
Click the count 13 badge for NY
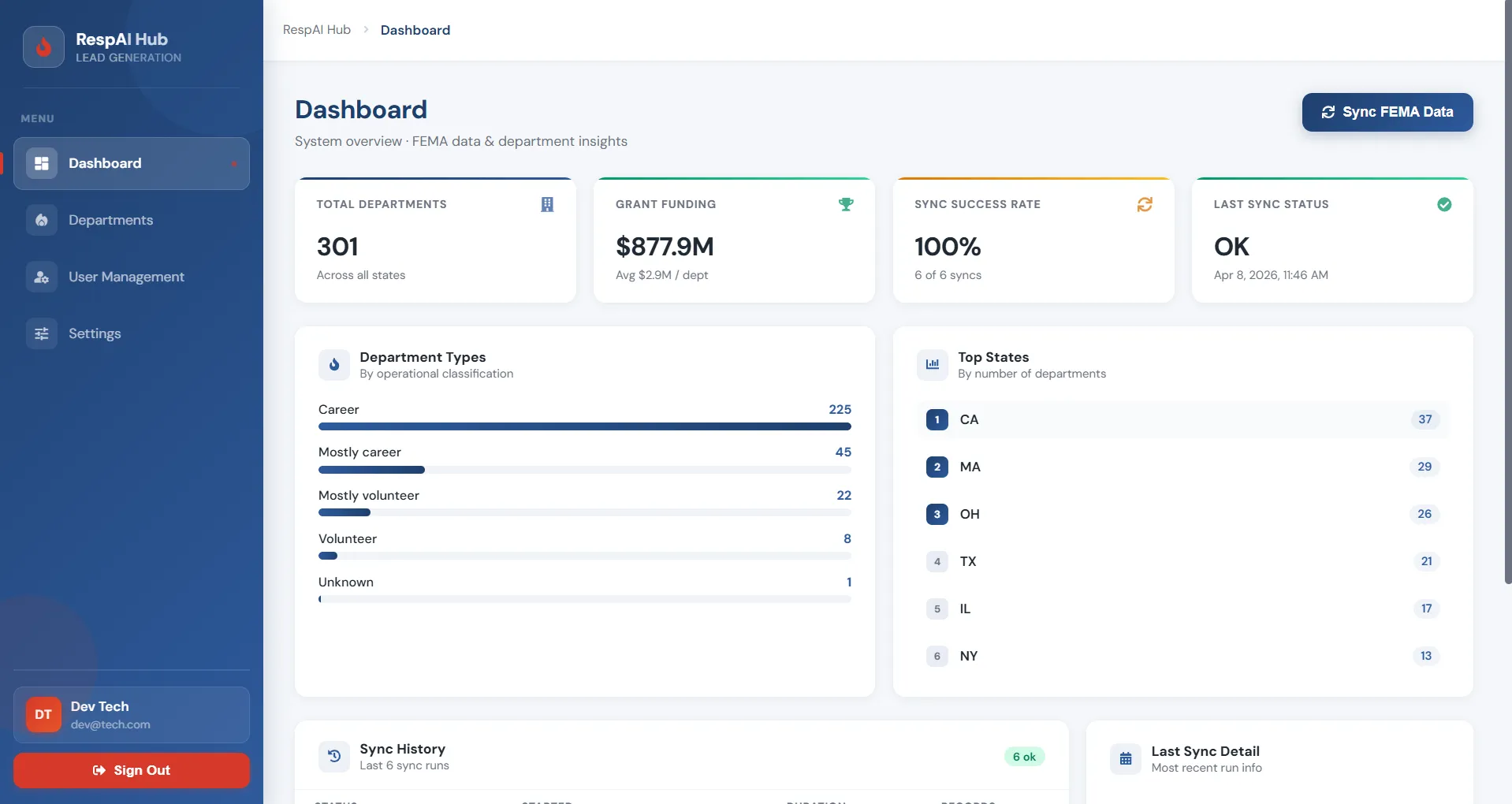pos(1426,656)
